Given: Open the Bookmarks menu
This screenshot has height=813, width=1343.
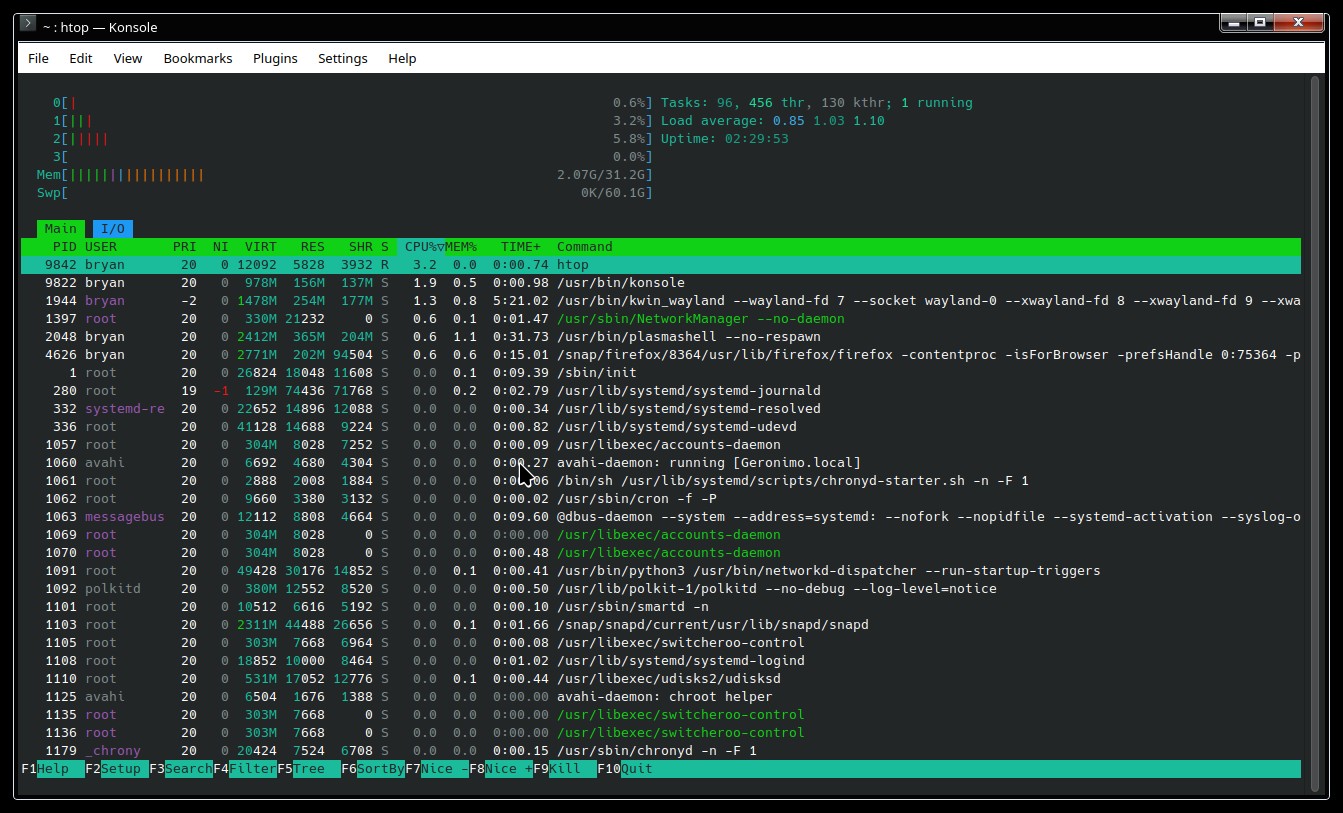Looking at the screenshot, I should [198, 58].
